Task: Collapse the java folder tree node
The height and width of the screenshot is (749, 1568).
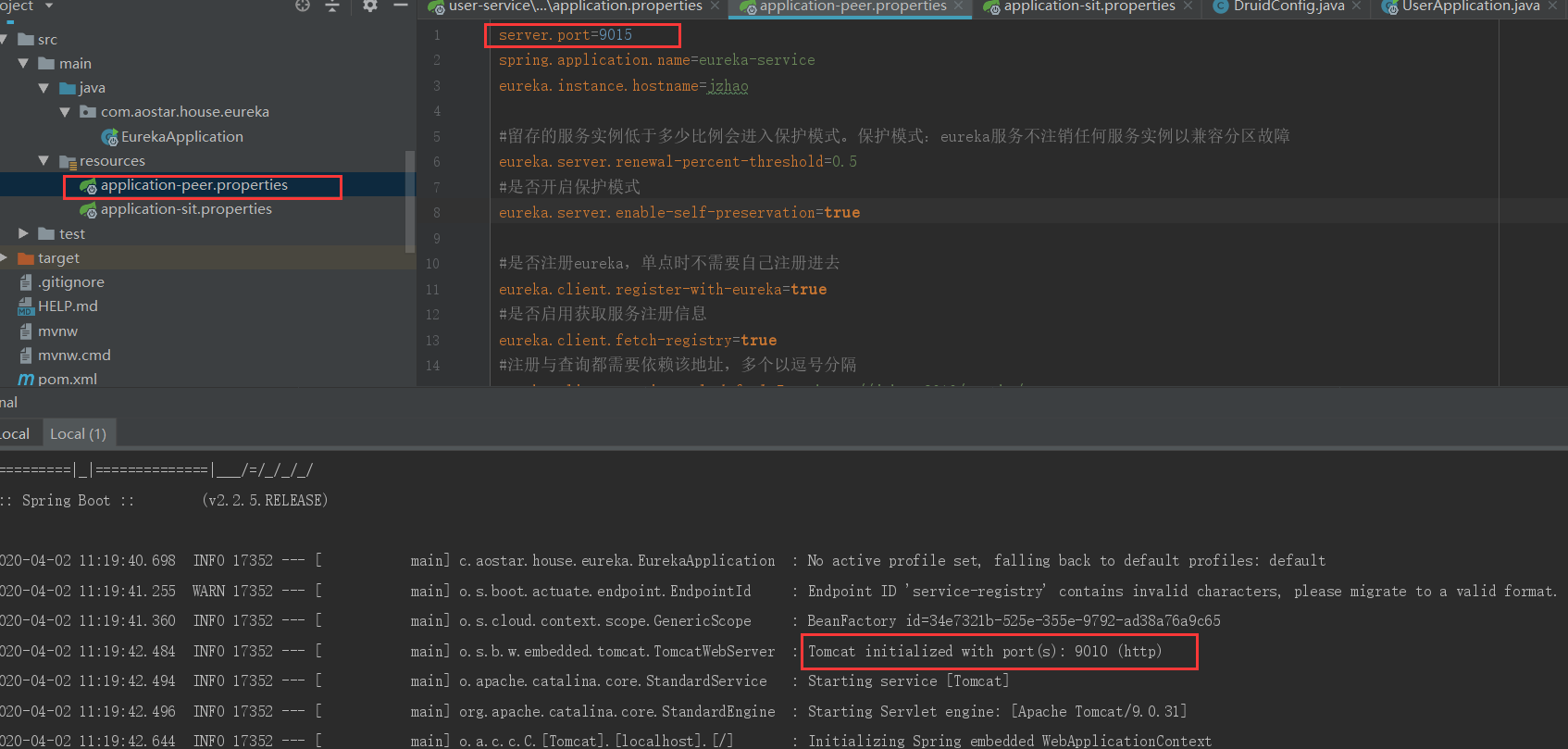Action: click(x=44, y=88)
